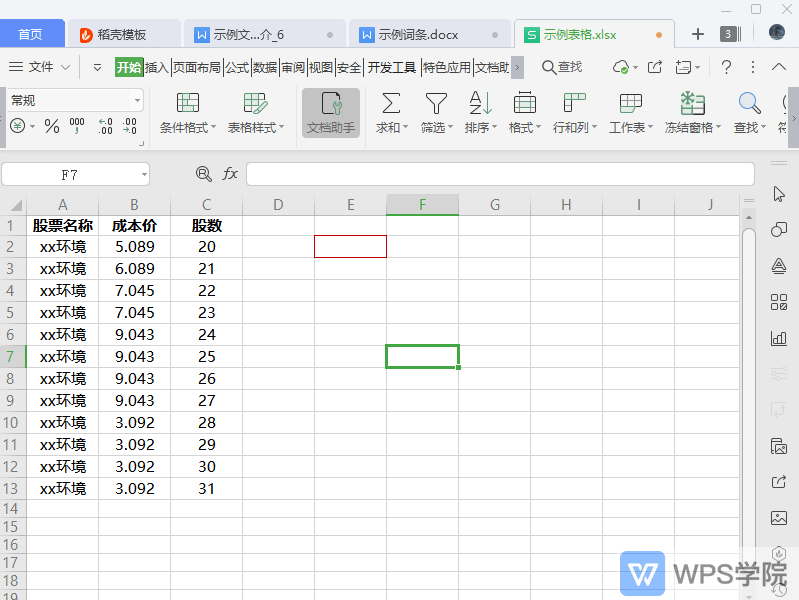The width and height of the screenshot is (799, 600).
Task: Click the 筛选 filter funnel icon
Action: coord(435,103)
